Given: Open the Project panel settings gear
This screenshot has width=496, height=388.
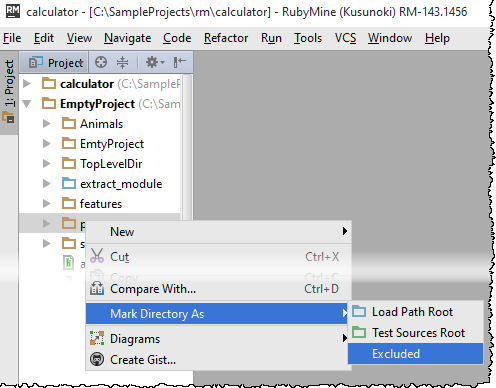Looking at the screenshot, I should [x=155, y=62].
